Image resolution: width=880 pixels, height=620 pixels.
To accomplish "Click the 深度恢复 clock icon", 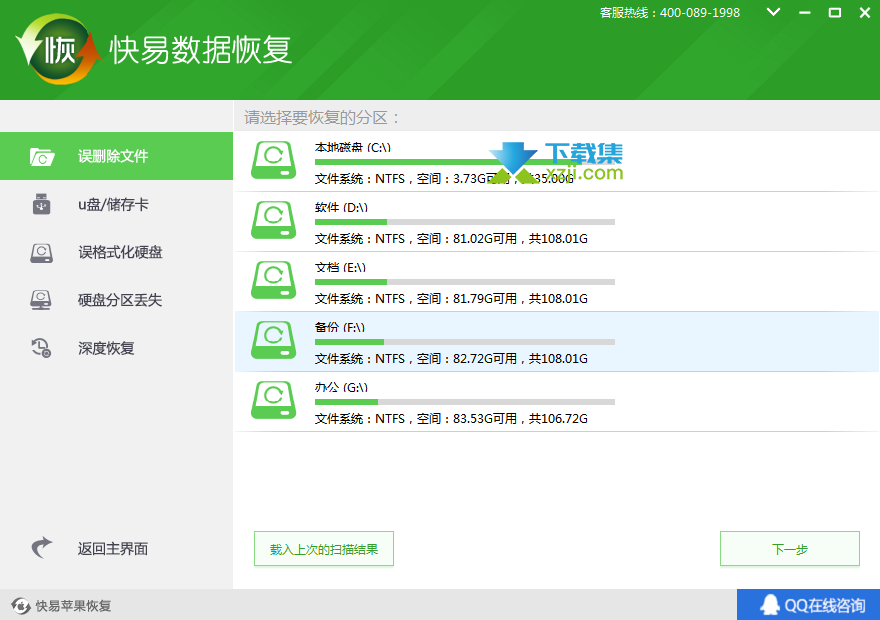I will tap(42, 348).
